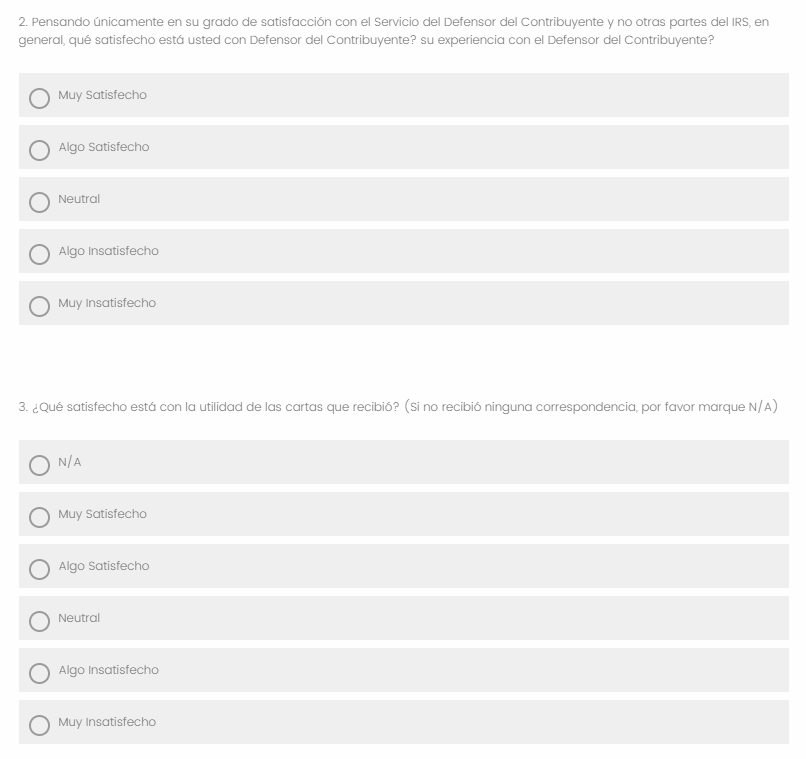Click the 'Muy Insatisfecho' label text in question 2
This screenshot has height=759, width=806.
click(107, 303)
